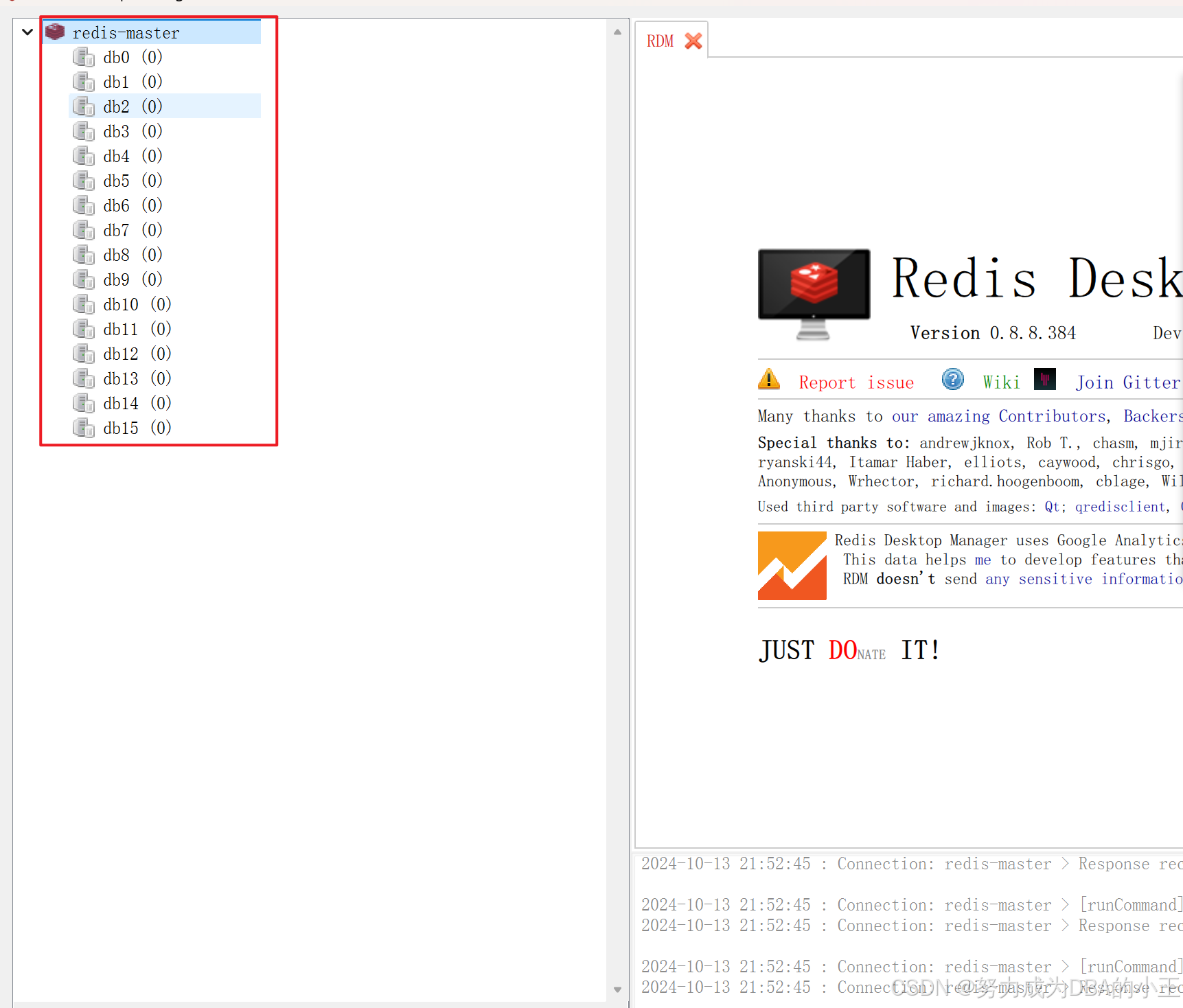The width and height of the screenshot is (1183, 1008).
Task: Click the tree panel scroll down arrow
Action: (617, 989)
